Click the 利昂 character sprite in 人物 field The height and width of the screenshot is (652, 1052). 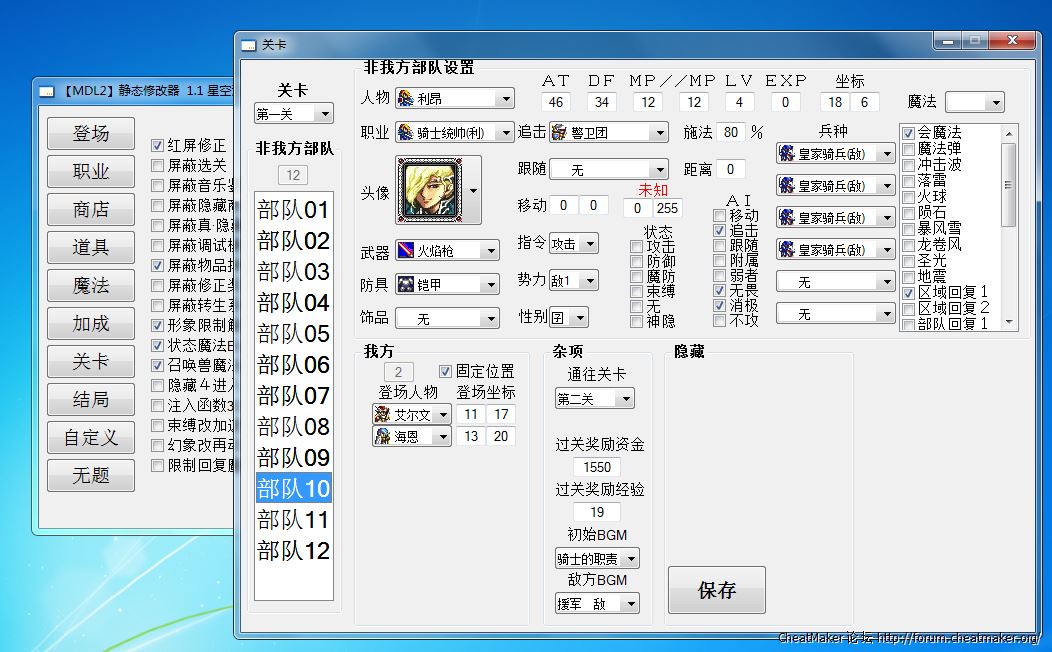pos(406,98)
